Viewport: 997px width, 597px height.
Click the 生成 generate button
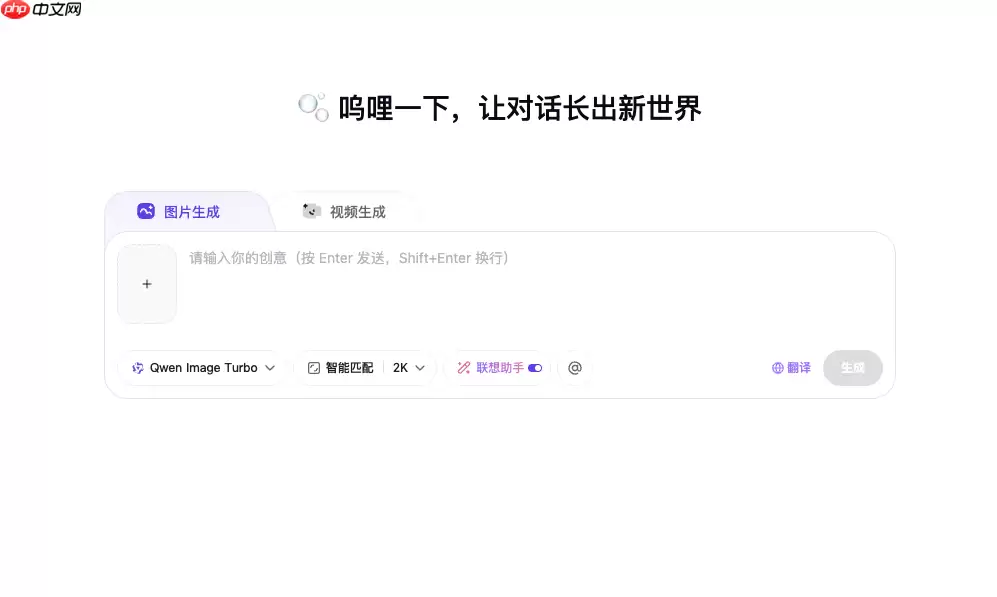(852, 368)
